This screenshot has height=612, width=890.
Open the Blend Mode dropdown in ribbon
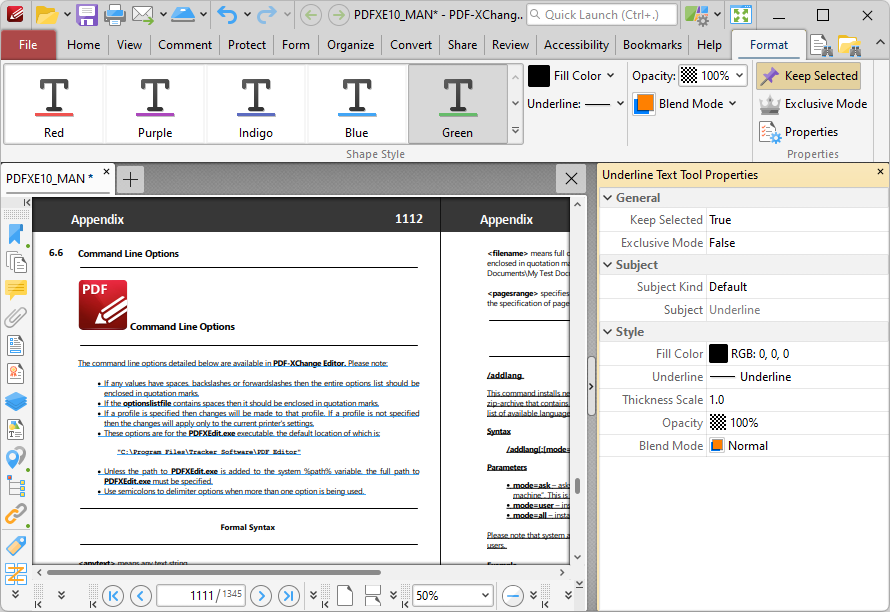[x=733, y=103]
